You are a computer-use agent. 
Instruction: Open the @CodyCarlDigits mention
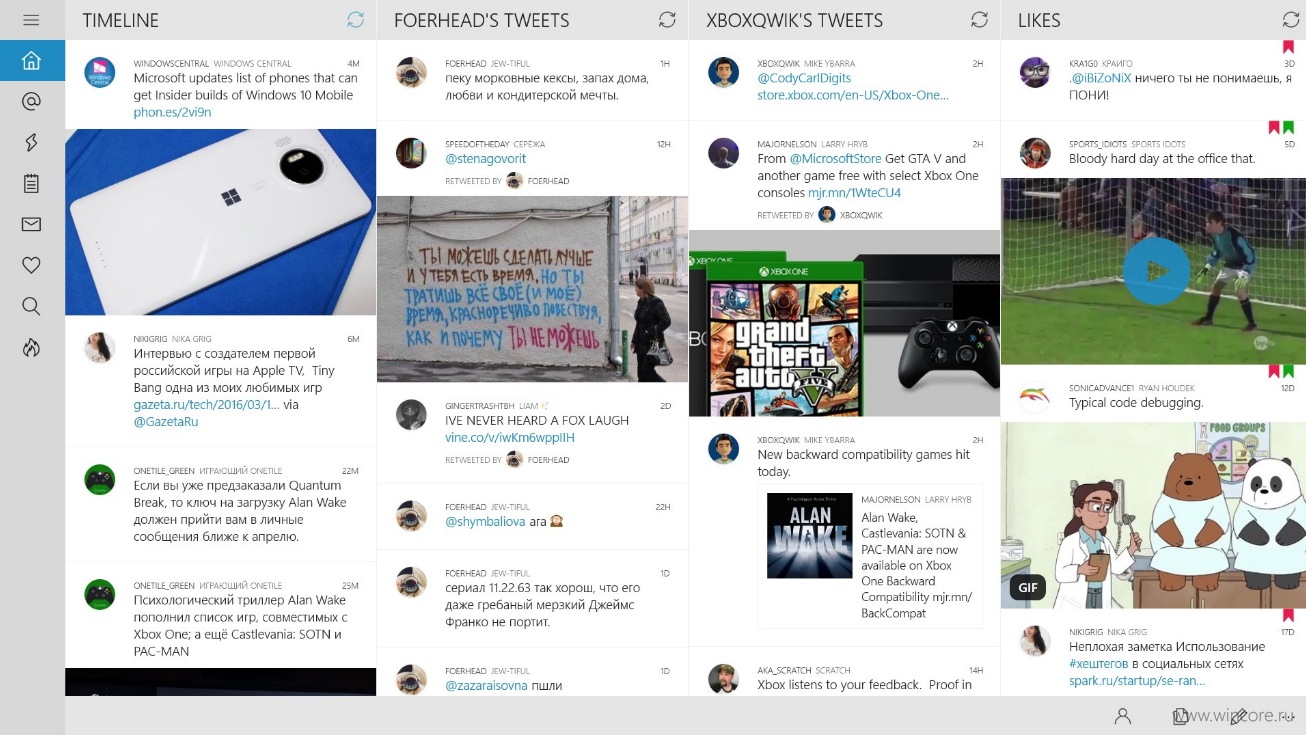(x=804, y=78)
